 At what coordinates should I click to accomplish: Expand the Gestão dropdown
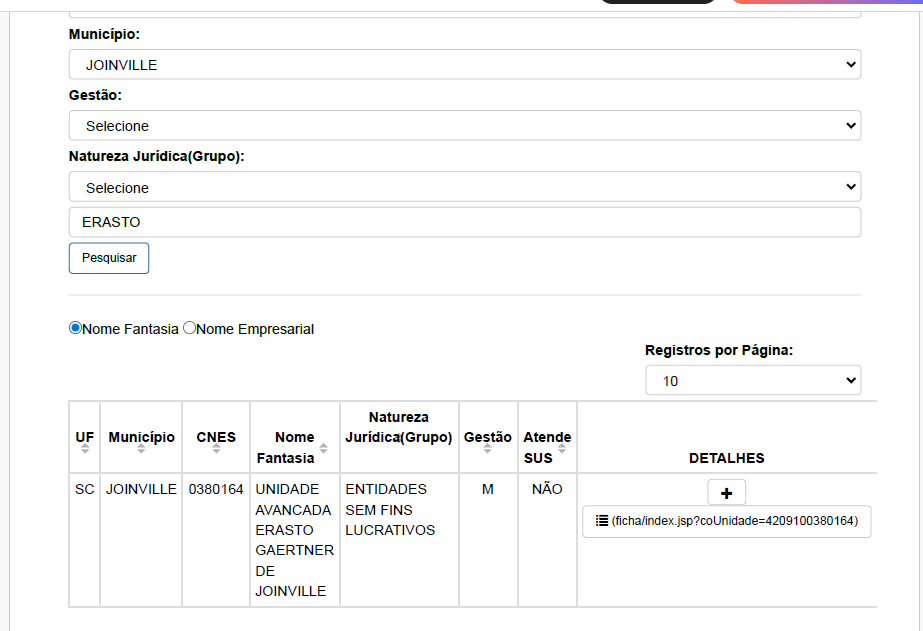(464, 126)
